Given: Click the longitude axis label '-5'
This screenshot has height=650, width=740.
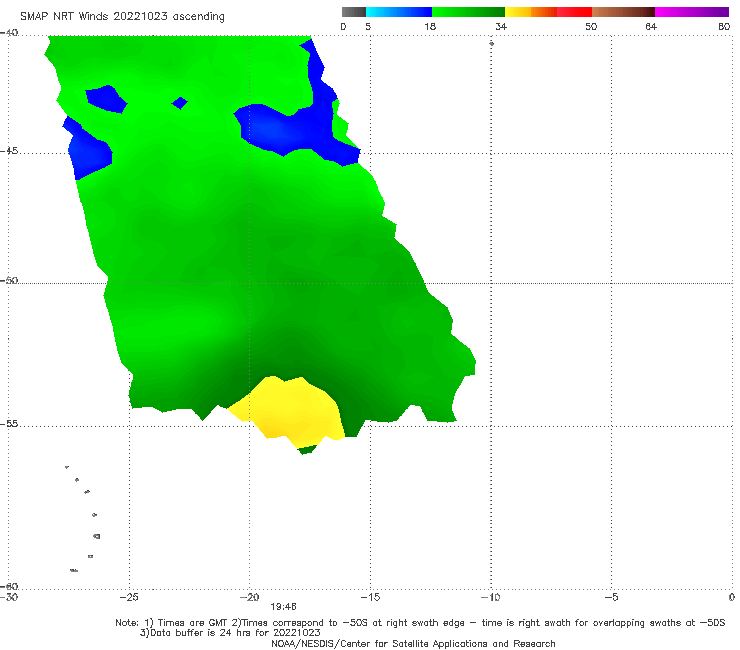Looking at the screenshot, I should [611, 597].
